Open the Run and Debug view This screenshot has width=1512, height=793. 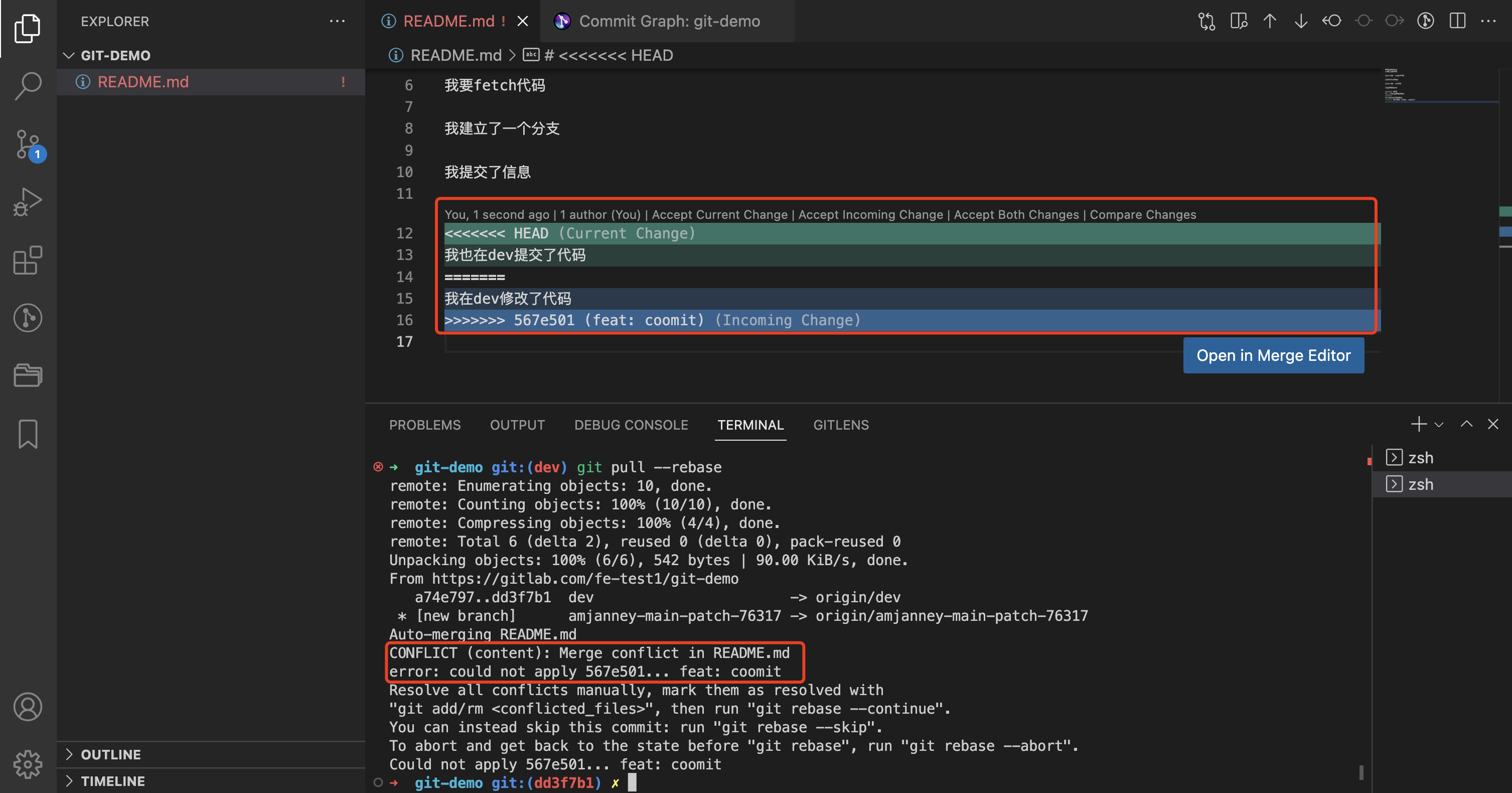pos(28,202)
